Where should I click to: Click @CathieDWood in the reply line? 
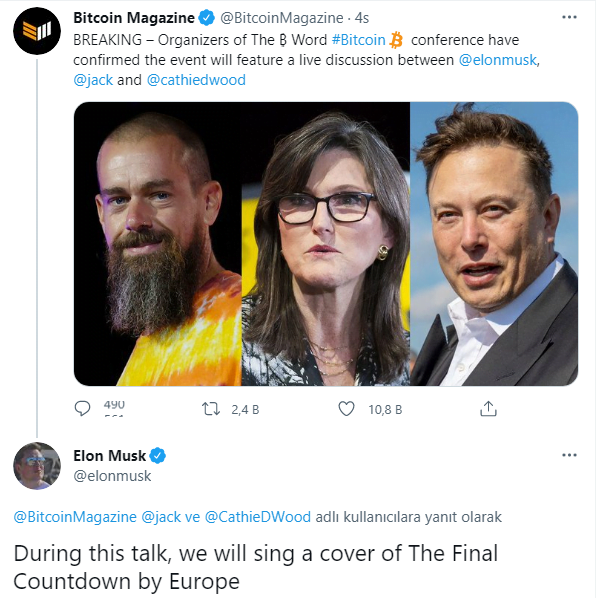coord(258,517)
